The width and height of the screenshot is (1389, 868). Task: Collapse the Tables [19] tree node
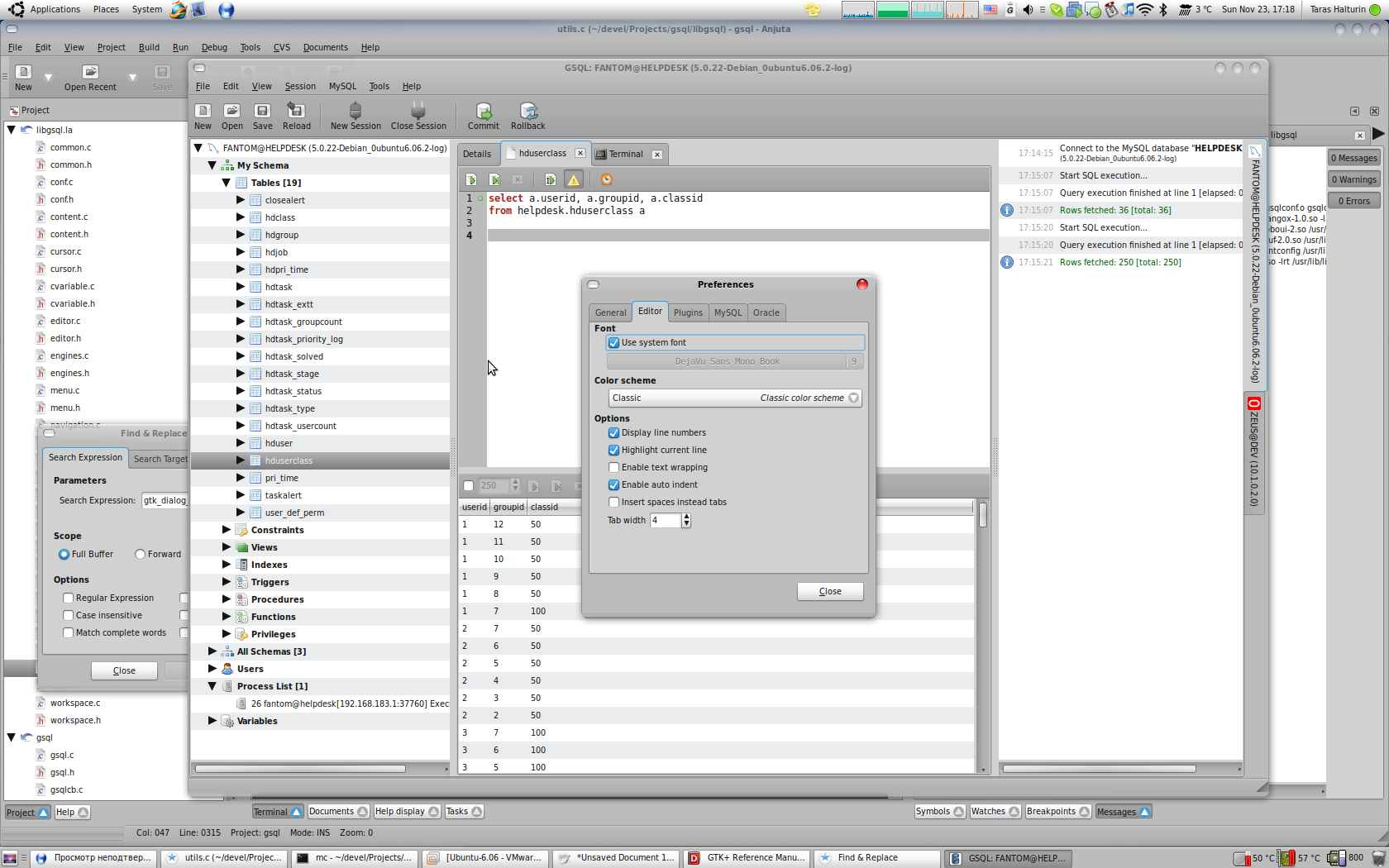[226, 183]
